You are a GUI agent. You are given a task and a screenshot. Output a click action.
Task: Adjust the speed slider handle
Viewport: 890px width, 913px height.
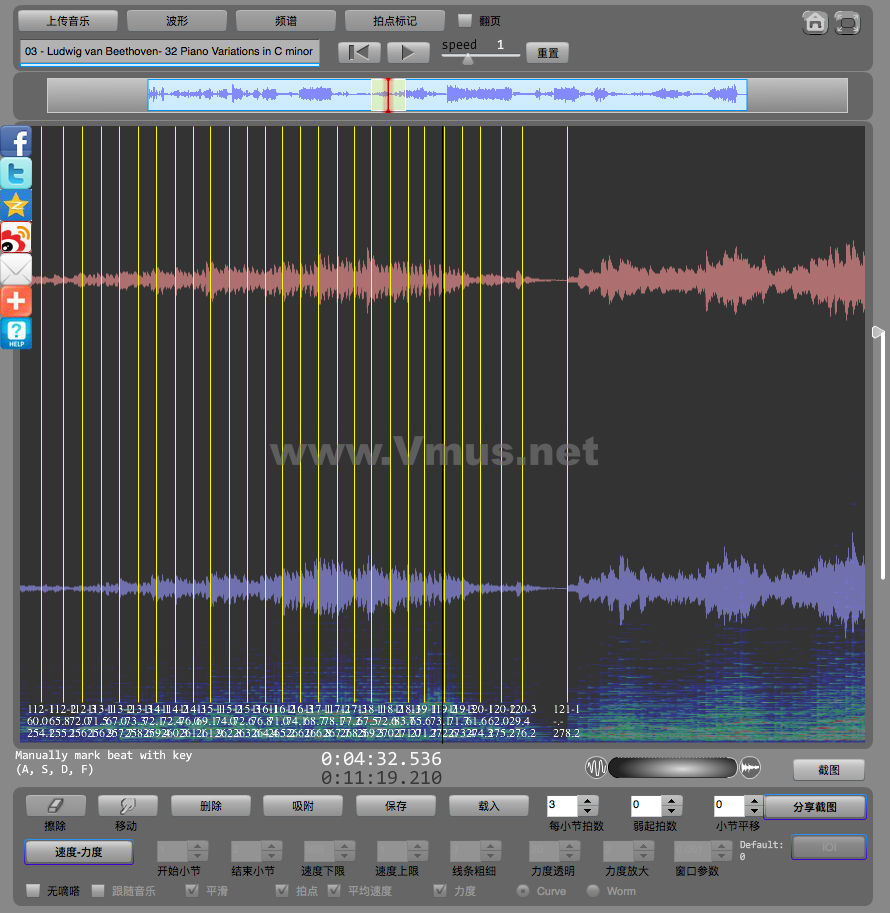[468, 59]
